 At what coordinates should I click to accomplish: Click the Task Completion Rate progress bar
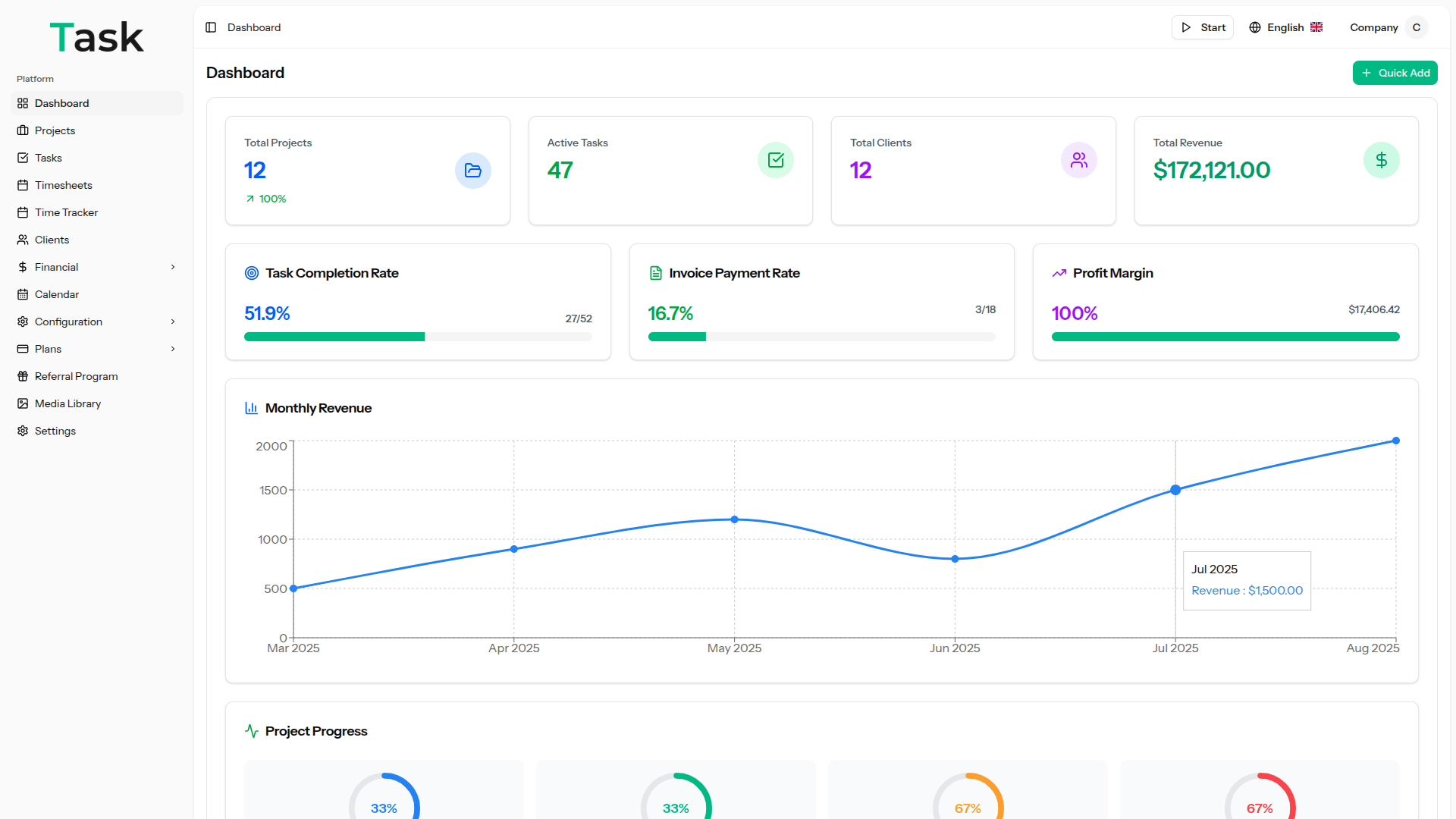tap(418, 337)
